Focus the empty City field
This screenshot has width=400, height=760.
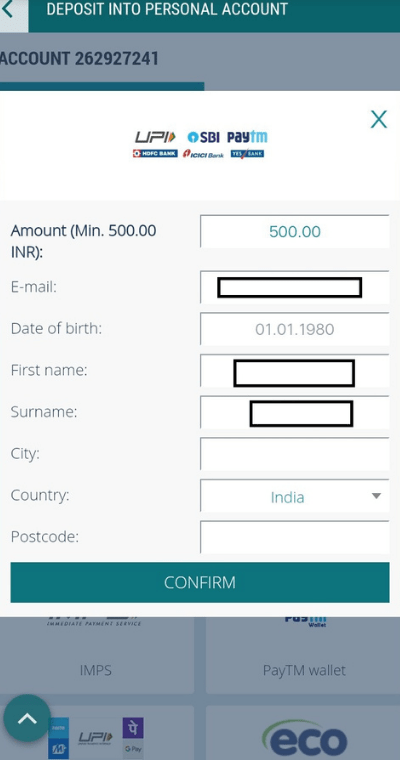click(x=295, y=454)
